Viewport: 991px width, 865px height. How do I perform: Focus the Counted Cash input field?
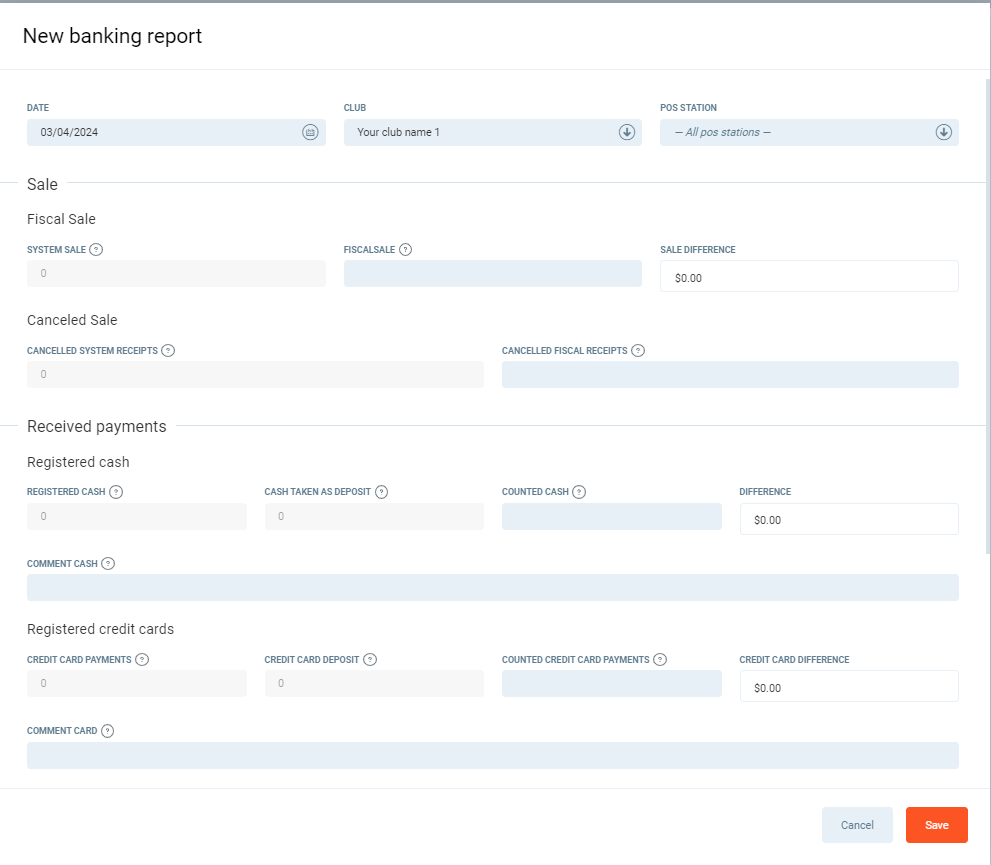coord(611,517)
